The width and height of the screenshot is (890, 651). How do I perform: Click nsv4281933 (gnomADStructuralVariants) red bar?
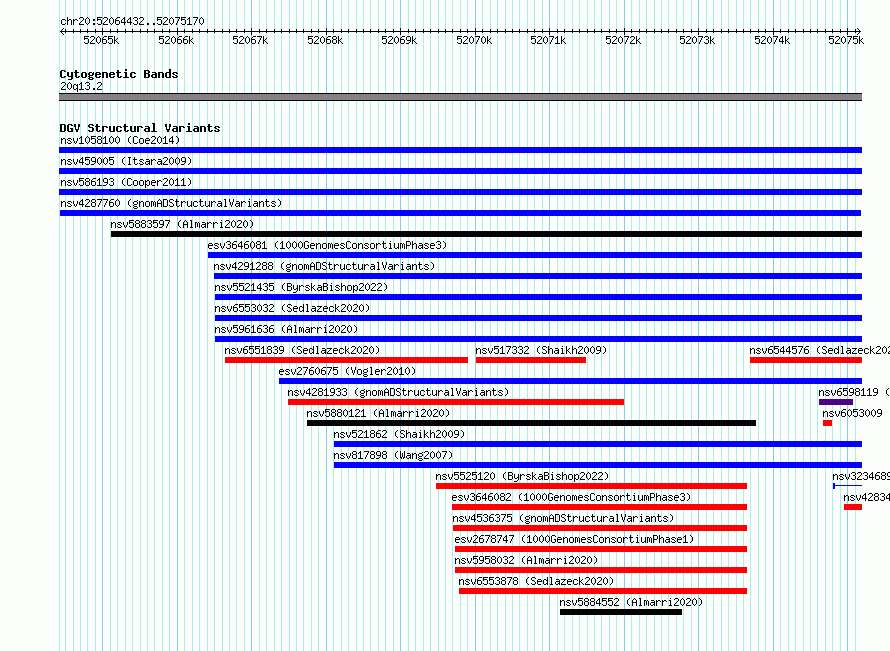tap(456, 402)
